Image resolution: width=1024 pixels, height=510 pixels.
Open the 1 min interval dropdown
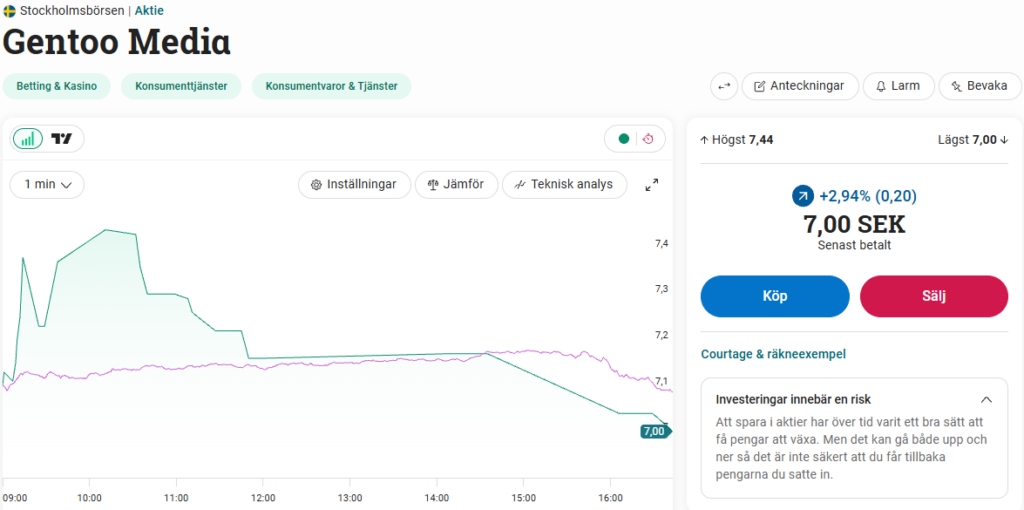(x=47, y=185)
